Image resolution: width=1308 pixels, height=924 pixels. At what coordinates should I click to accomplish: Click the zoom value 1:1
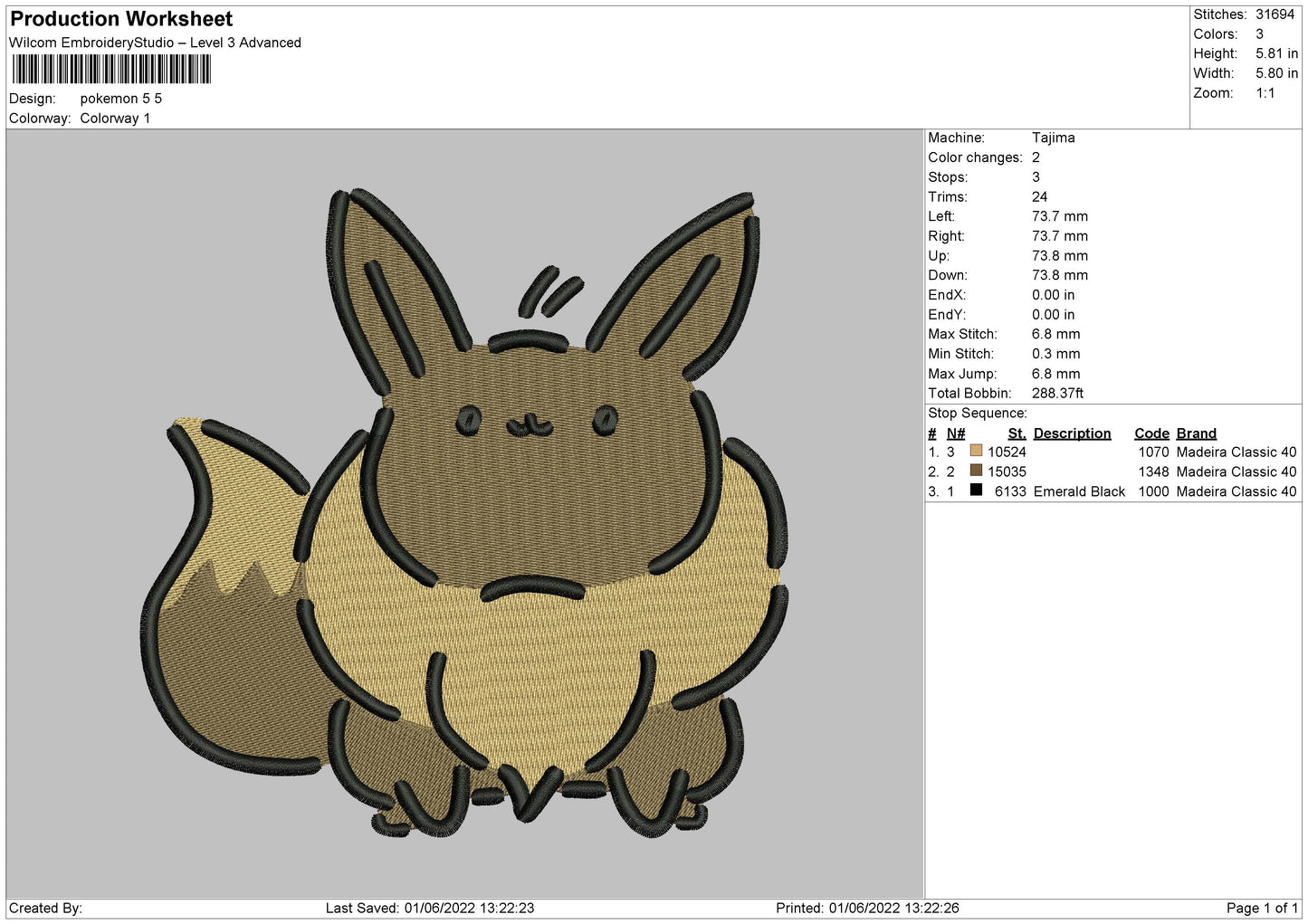1265,93
